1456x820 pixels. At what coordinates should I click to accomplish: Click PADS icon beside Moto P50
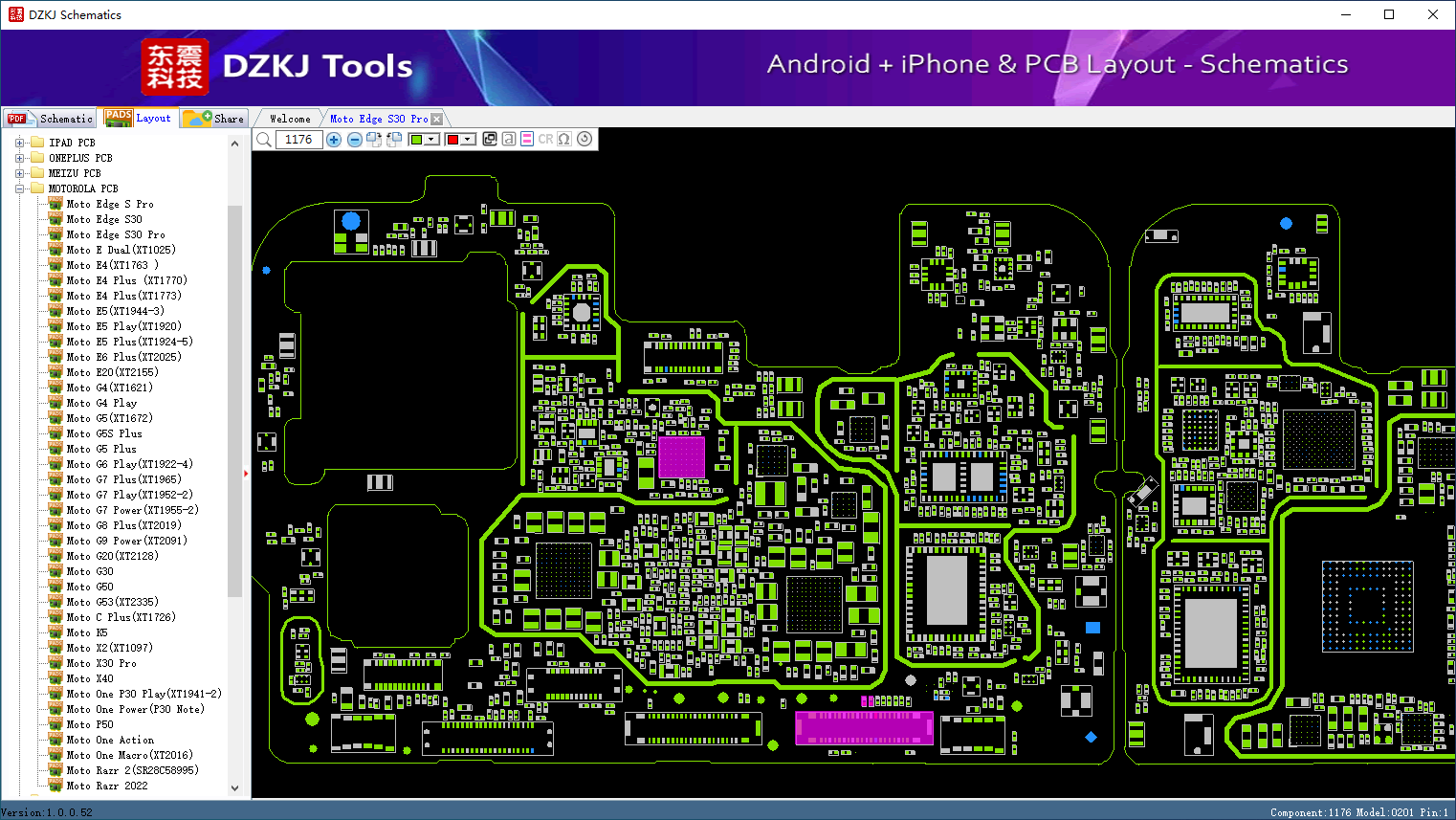(55, 724)
